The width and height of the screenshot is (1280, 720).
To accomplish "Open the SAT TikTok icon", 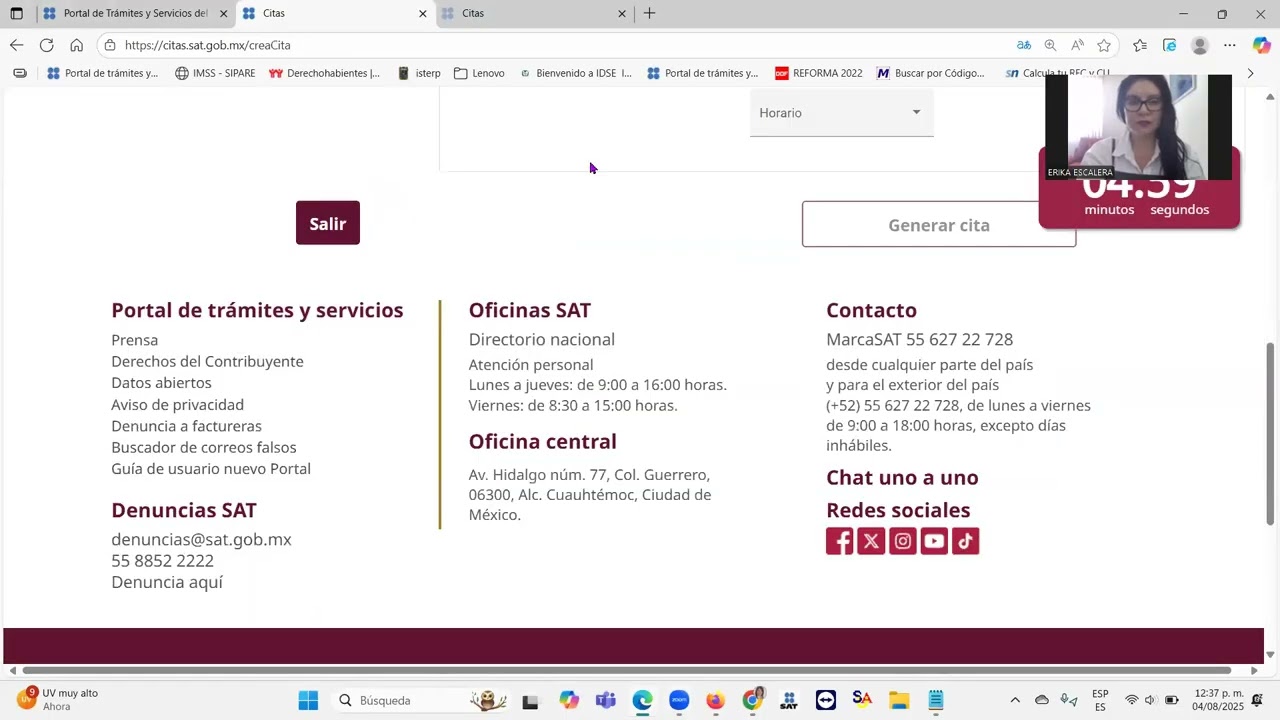I will pyautogui.click(x=966, y=541).
